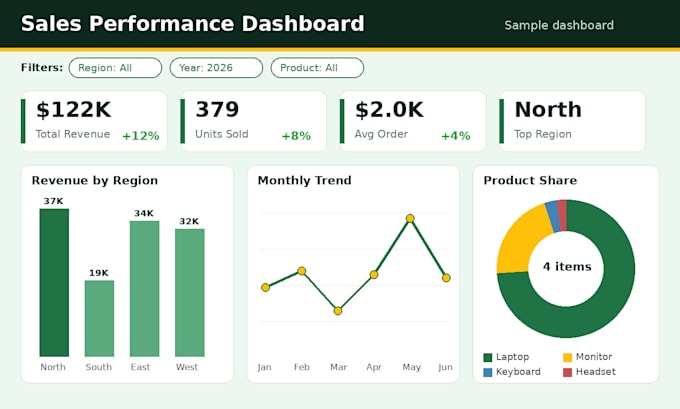Click the Laptop green legend swatch
Image resolution: width=680 pixels, height=409 pixels.
pyautogui.click(x=488, y=357)
